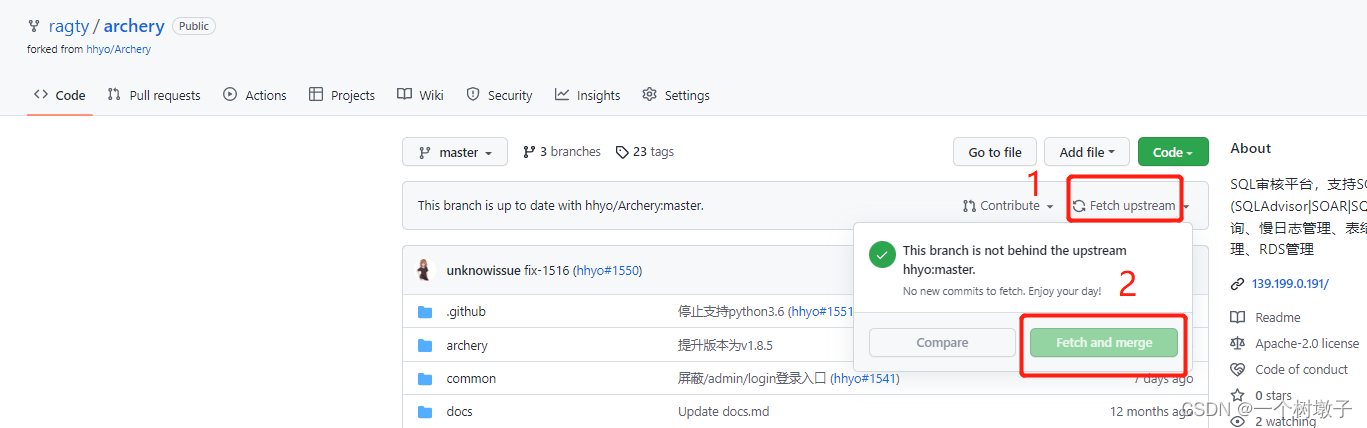Open the 屏蔽/admin/login登录入口 commit message
The image size is (1367, 428).
pos(752,378)
